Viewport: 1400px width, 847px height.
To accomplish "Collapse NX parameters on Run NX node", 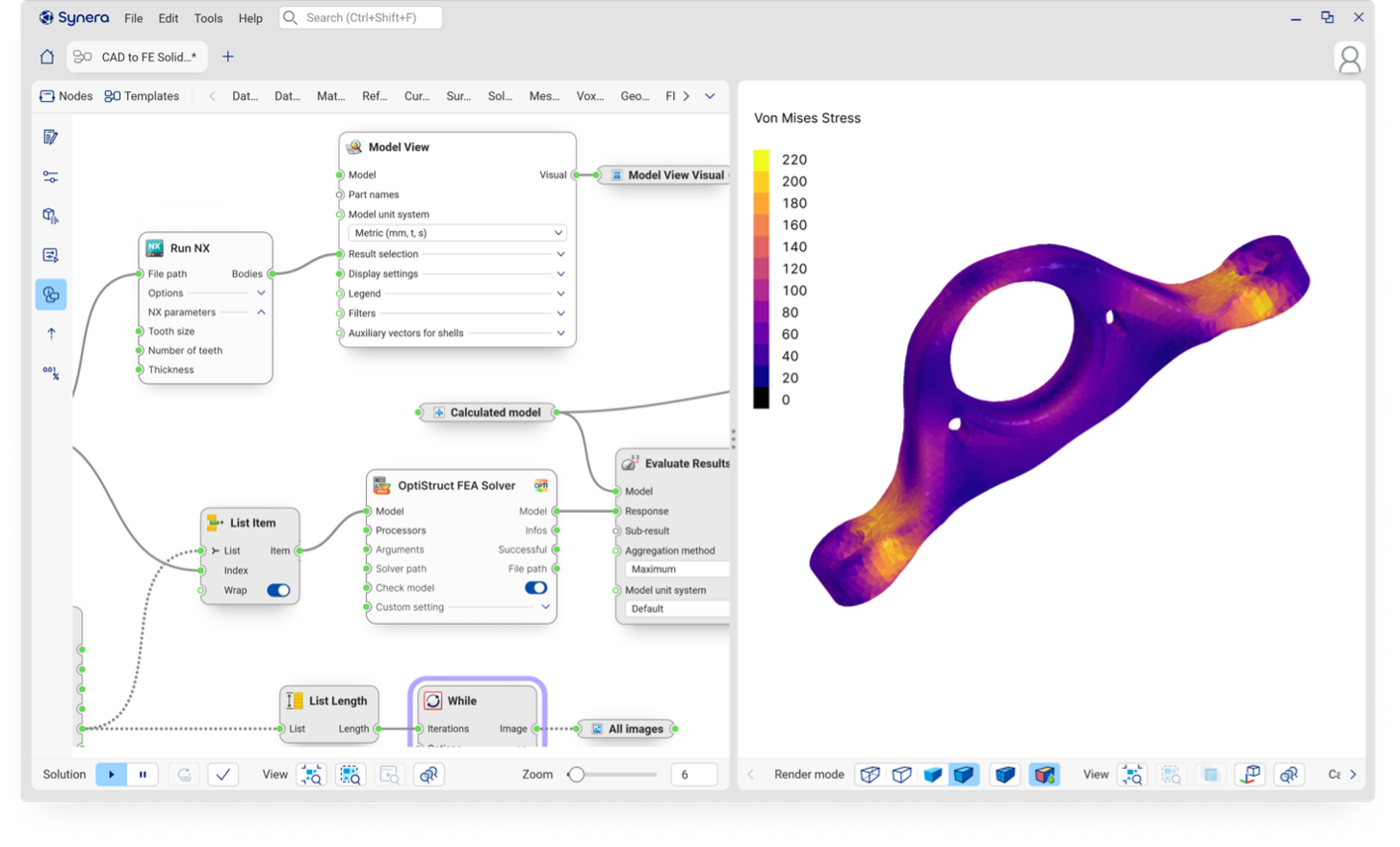I will coord(260,312).
